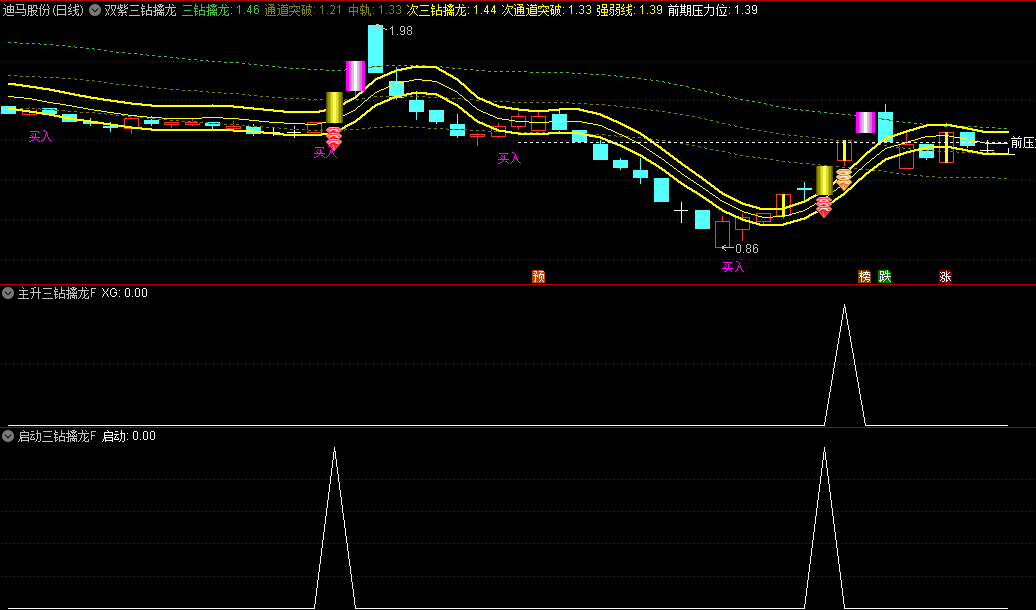Viewport: 1036px width, 610px height.
Task: Click the red diamond signal below 1.98 peak
Action: [334, 139]
